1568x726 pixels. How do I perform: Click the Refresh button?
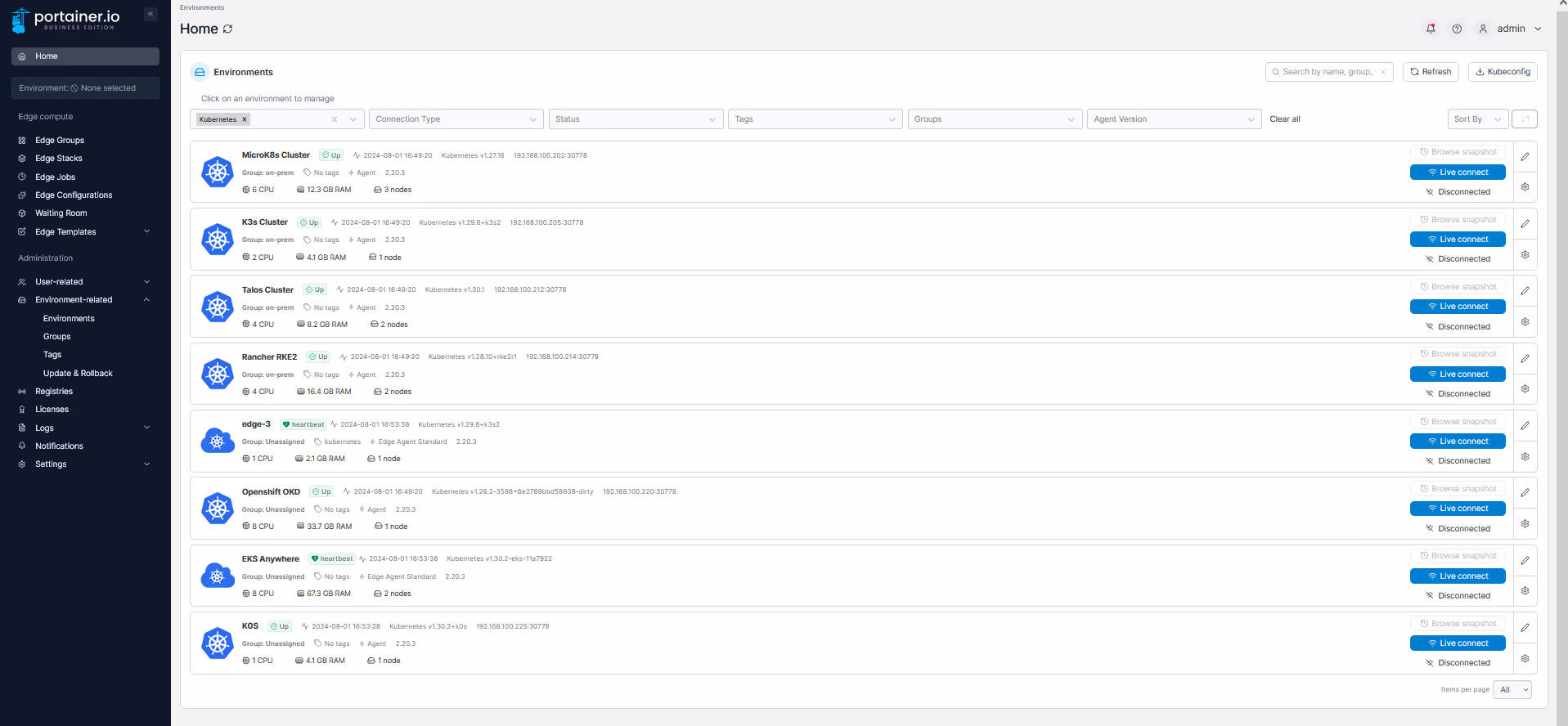pos(1431,72)
